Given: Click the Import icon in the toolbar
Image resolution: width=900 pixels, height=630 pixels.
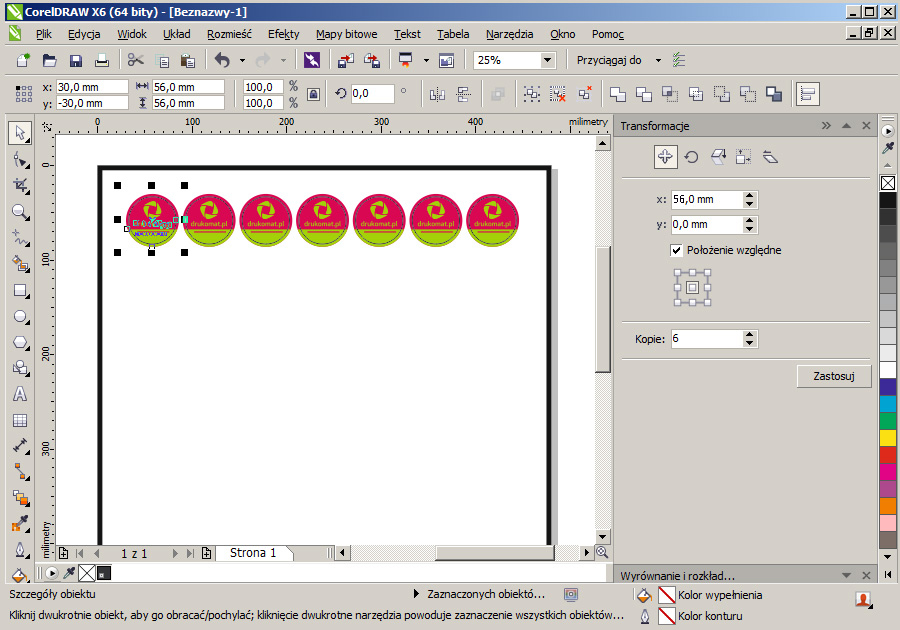Looking at the screenshot, I should click(346, 60).
